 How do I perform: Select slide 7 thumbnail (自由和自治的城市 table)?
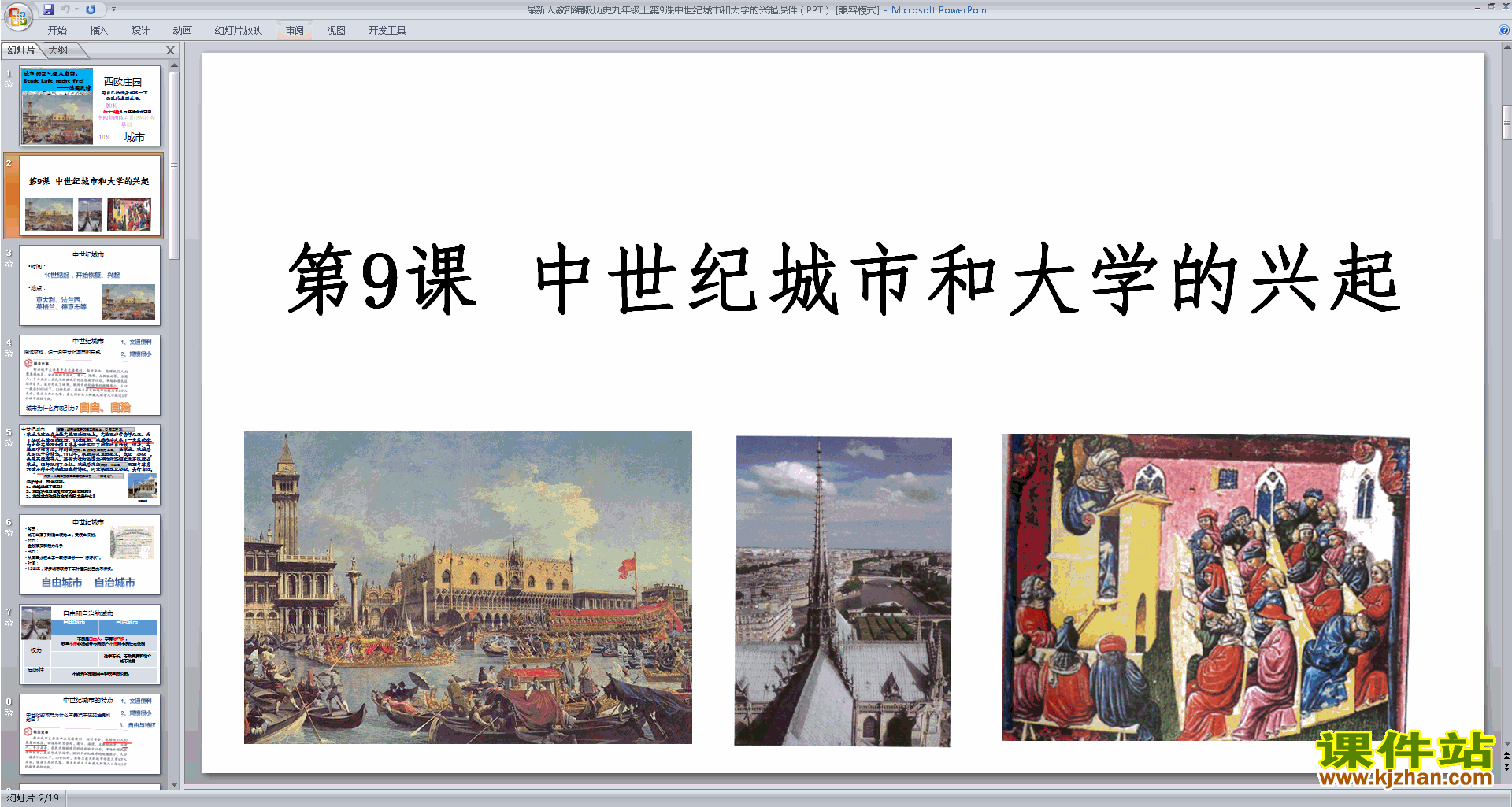[x=90, y=644]
